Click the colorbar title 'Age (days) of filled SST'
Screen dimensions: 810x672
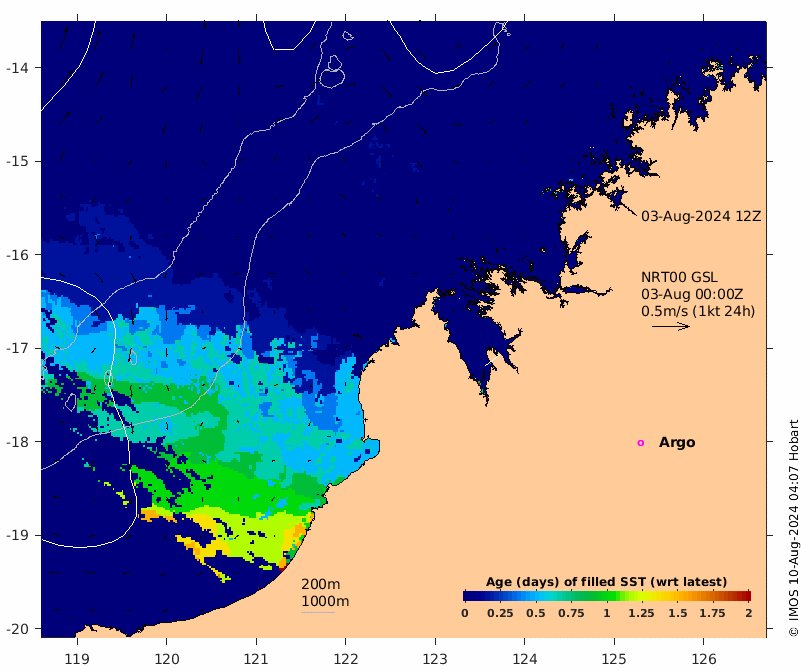pos(606,582)
